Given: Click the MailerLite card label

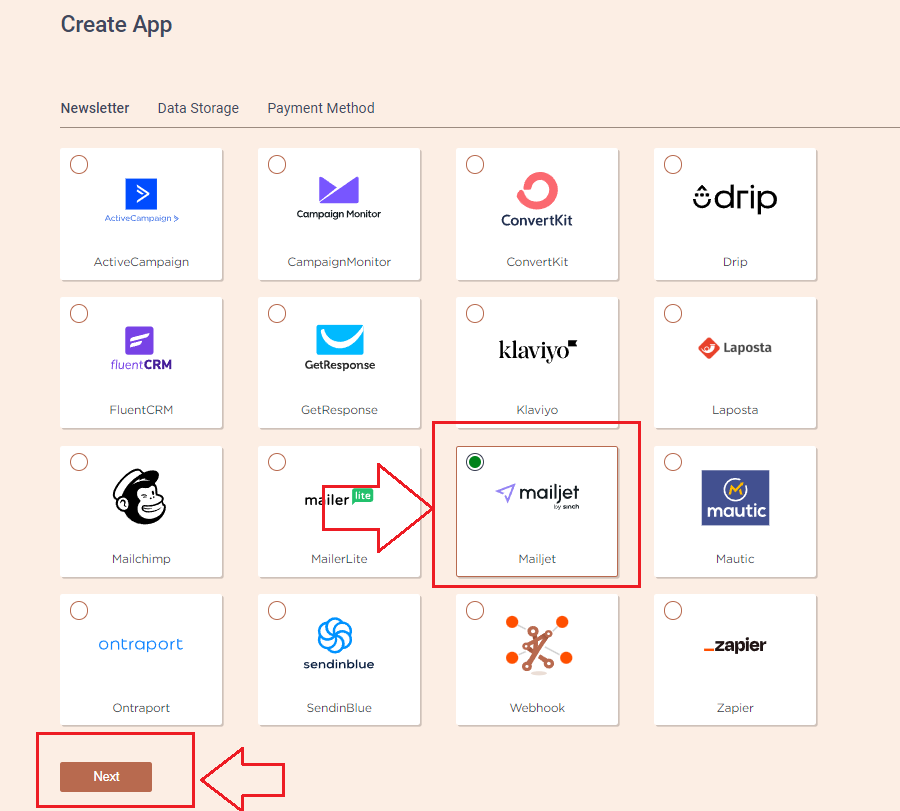Looking at the screenshot, I should [x=339, y=559].
